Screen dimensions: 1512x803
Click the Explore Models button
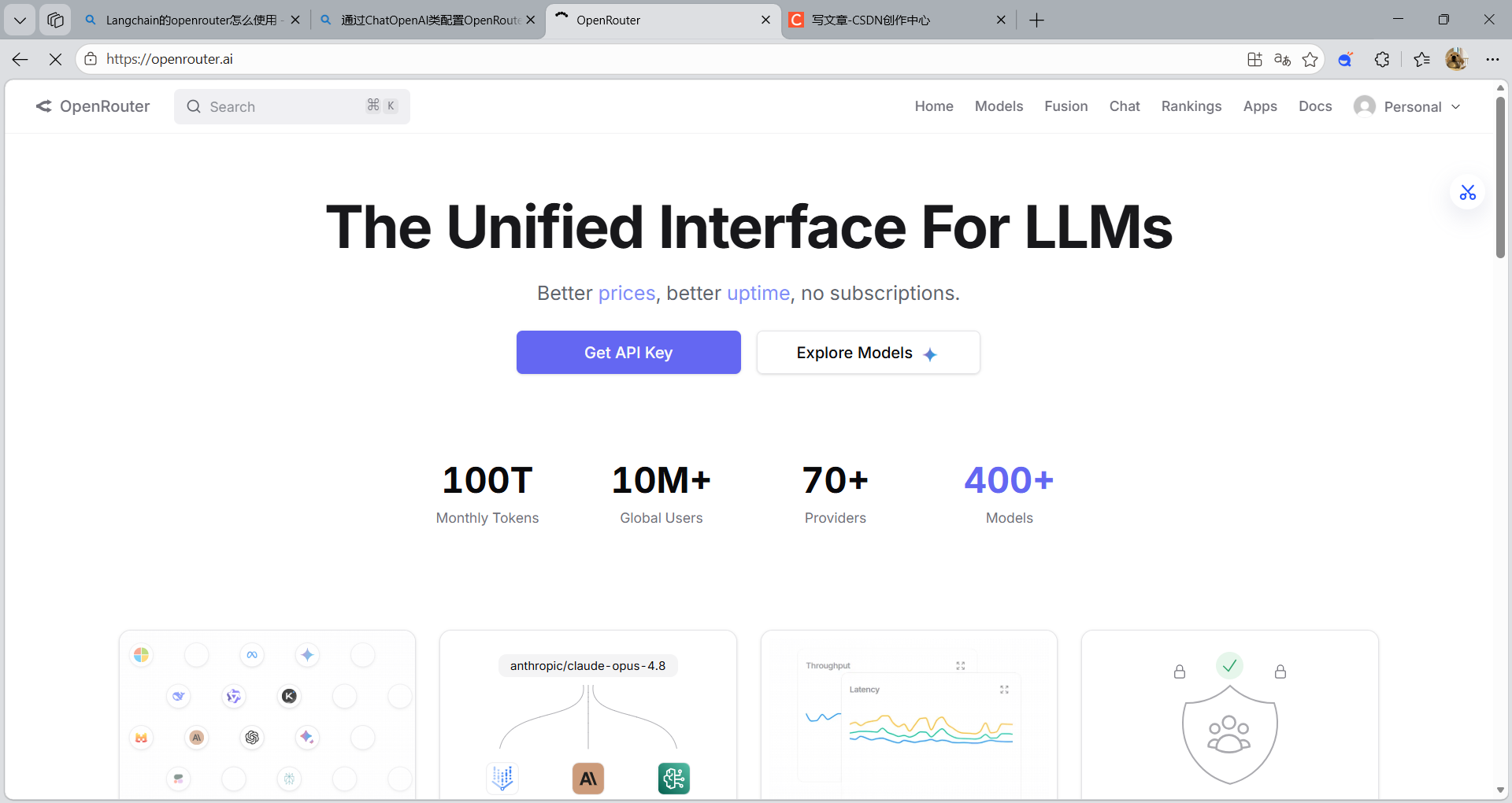[868, 353]
